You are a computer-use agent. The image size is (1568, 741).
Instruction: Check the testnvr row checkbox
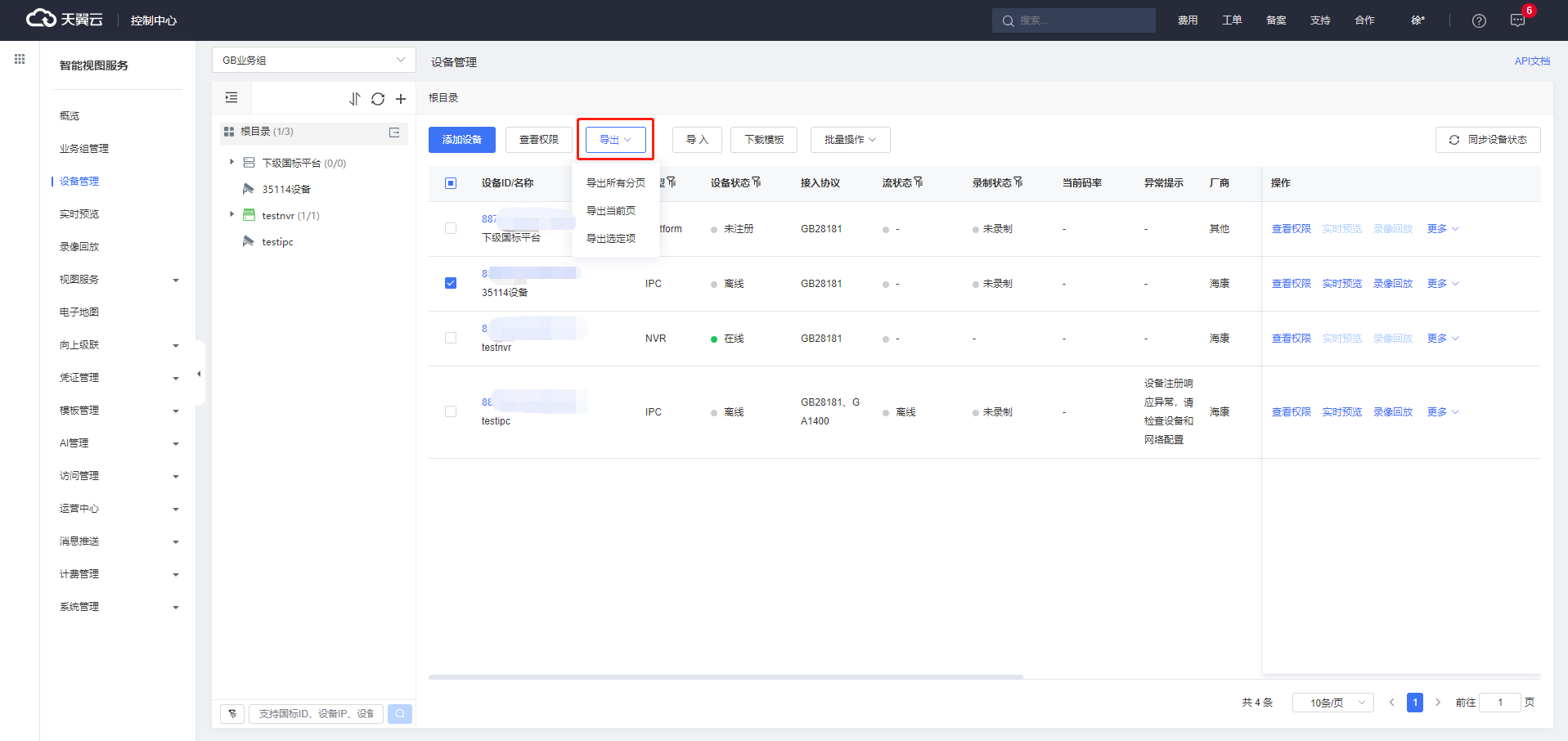click(451, 338)
